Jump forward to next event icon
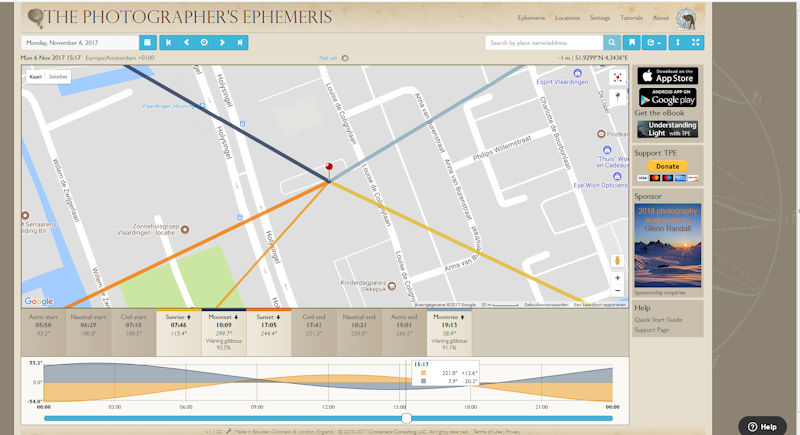800x435 pixels. (240, 42)
